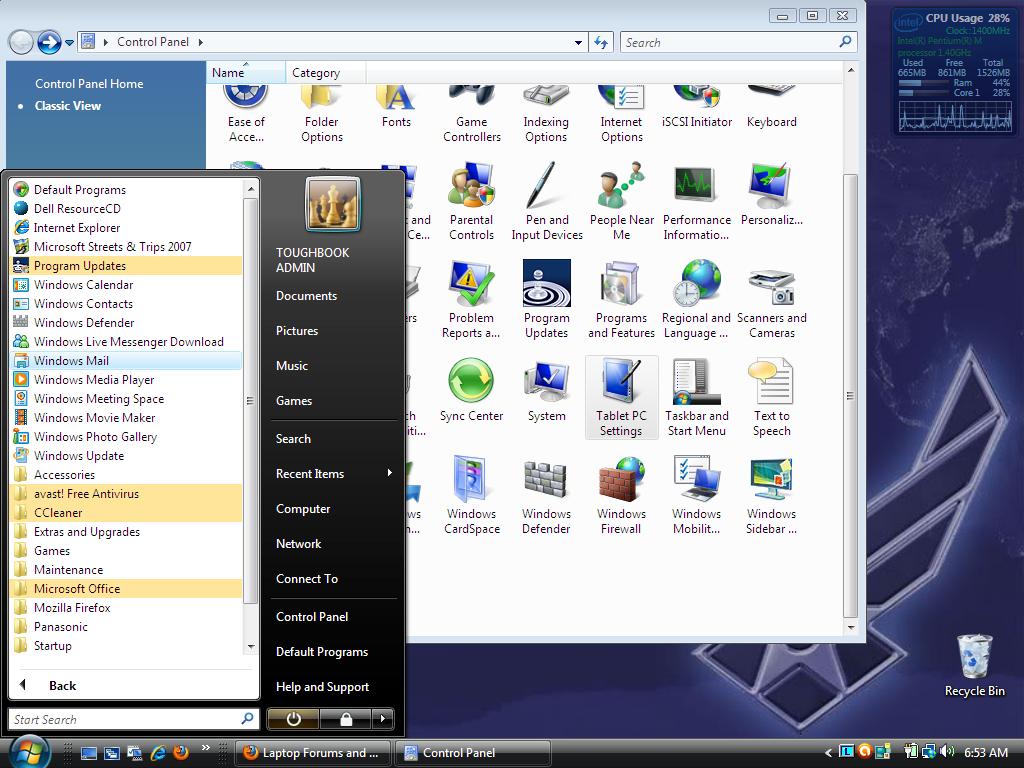
Task: Open Game Controllers applet
Action: 471,114
